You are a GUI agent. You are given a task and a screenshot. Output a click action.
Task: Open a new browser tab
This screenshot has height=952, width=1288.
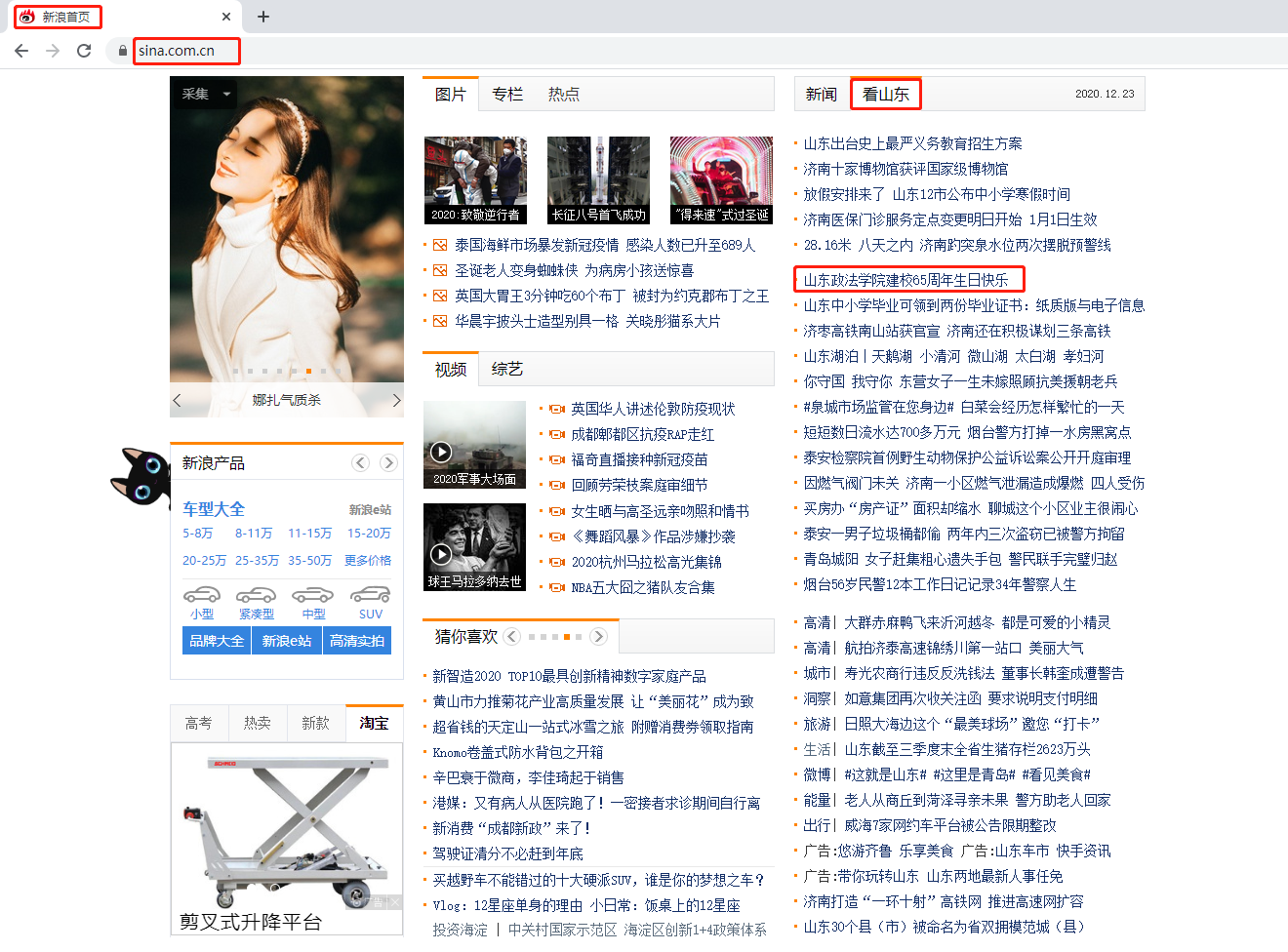pyautogui.click(x=263, y=17)
